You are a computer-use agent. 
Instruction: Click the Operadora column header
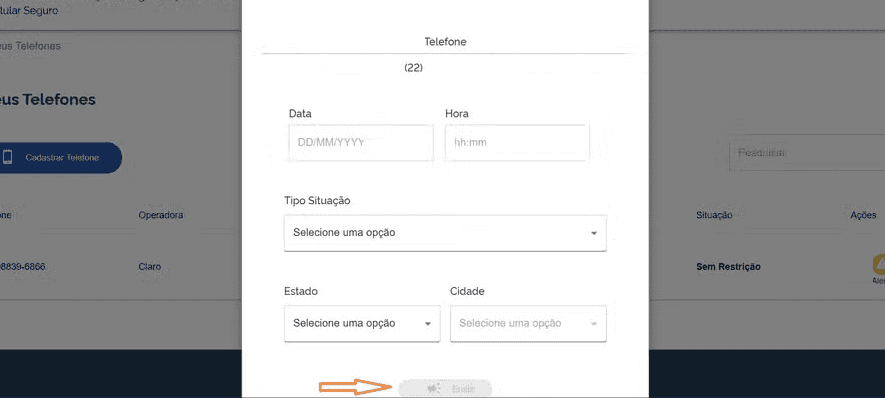(x=161, y=215)
